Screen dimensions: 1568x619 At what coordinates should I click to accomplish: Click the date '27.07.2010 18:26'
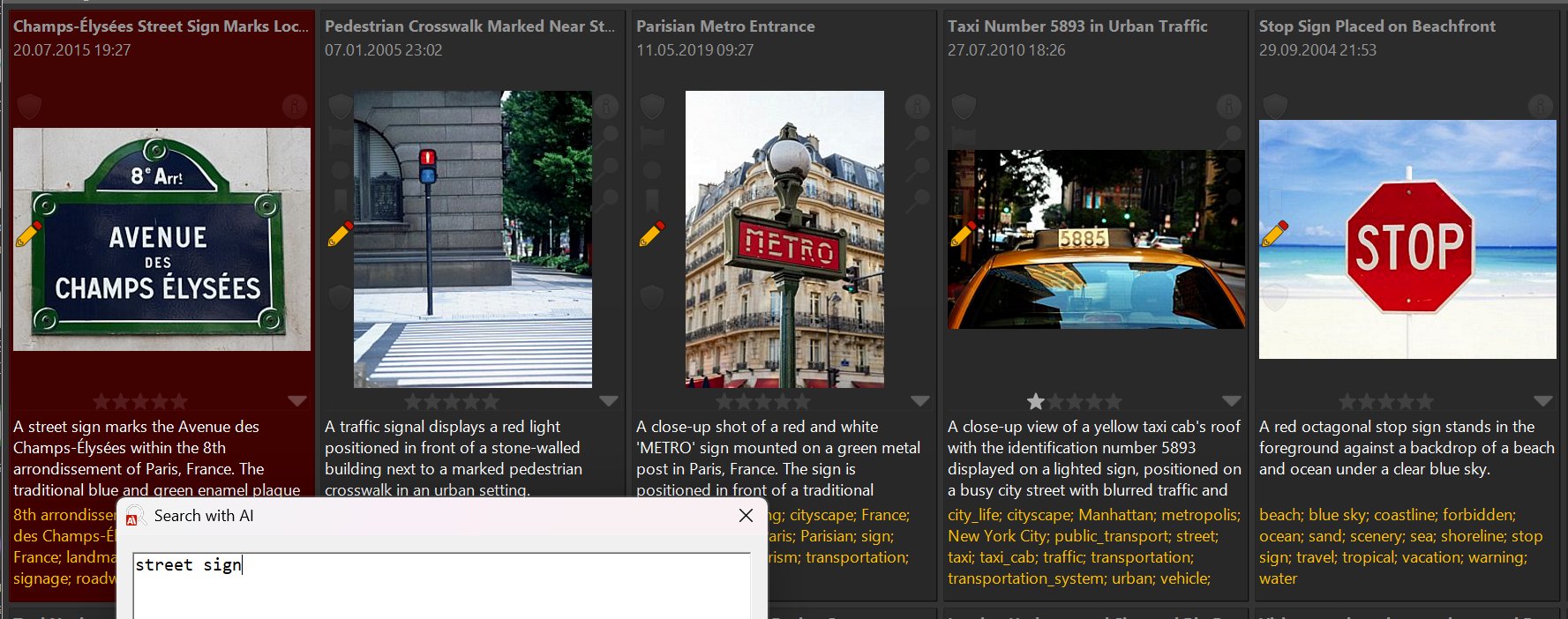(x=1006, y=50)
